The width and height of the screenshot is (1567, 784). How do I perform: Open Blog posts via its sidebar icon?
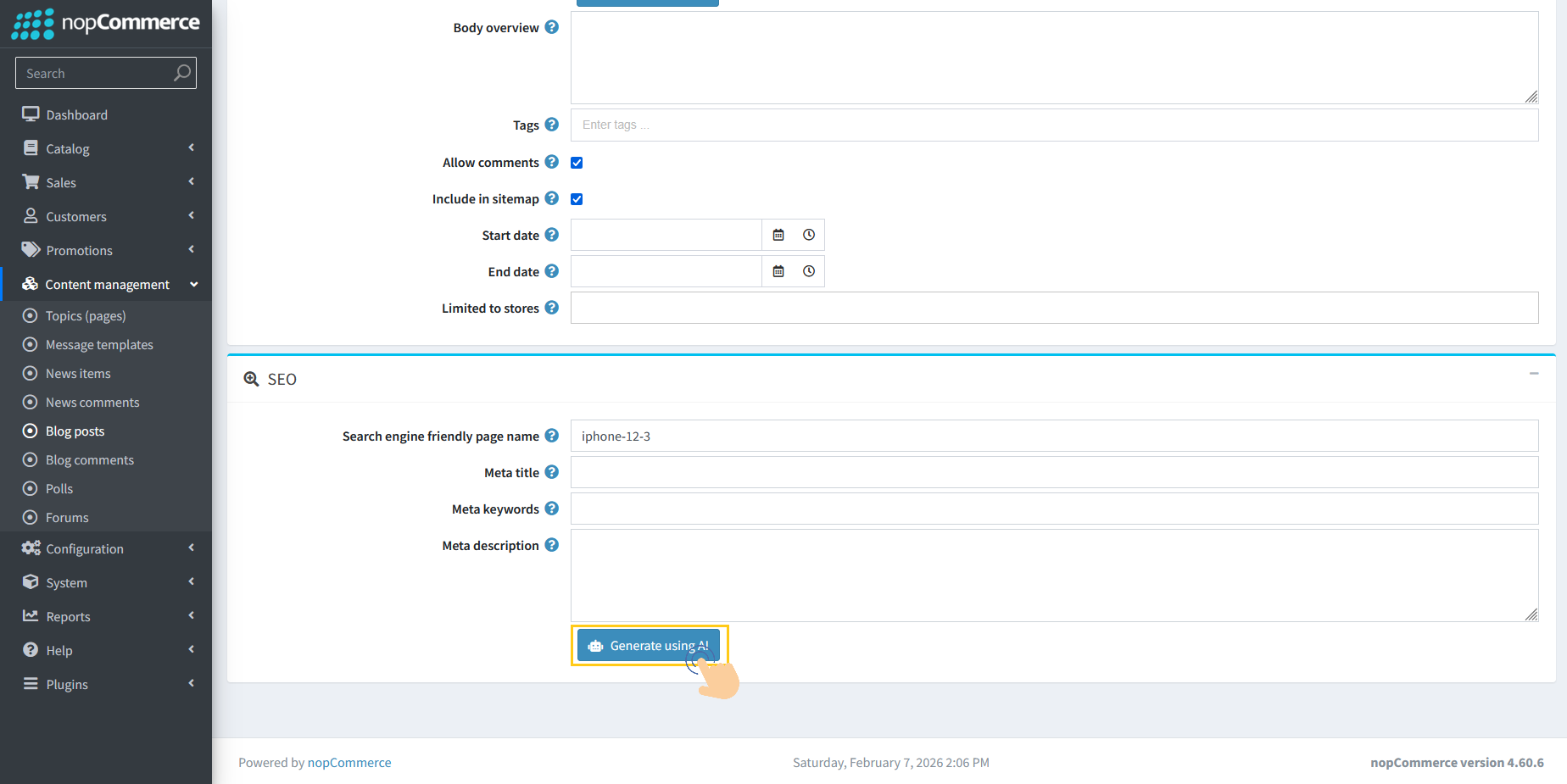(30, 431)
